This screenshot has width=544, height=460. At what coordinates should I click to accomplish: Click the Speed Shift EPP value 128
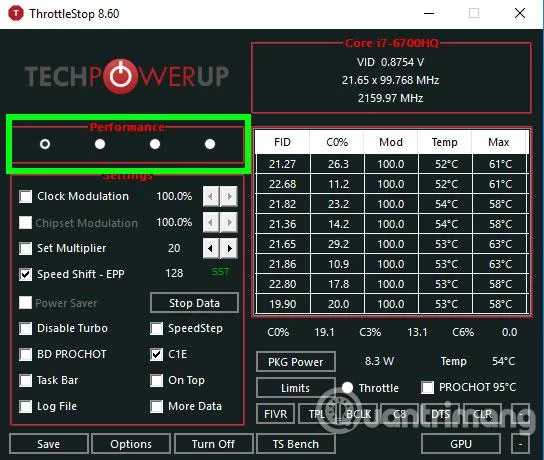pos(174,273)
